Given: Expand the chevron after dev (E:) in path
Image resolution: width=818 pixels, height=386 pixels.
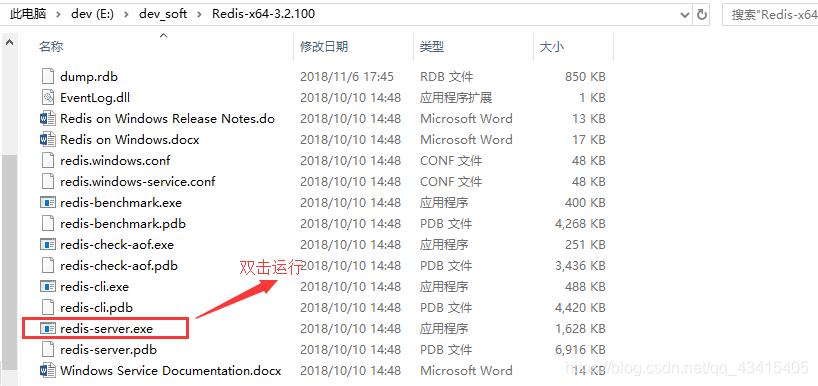Looking at the screenshot, I should 126,14.
